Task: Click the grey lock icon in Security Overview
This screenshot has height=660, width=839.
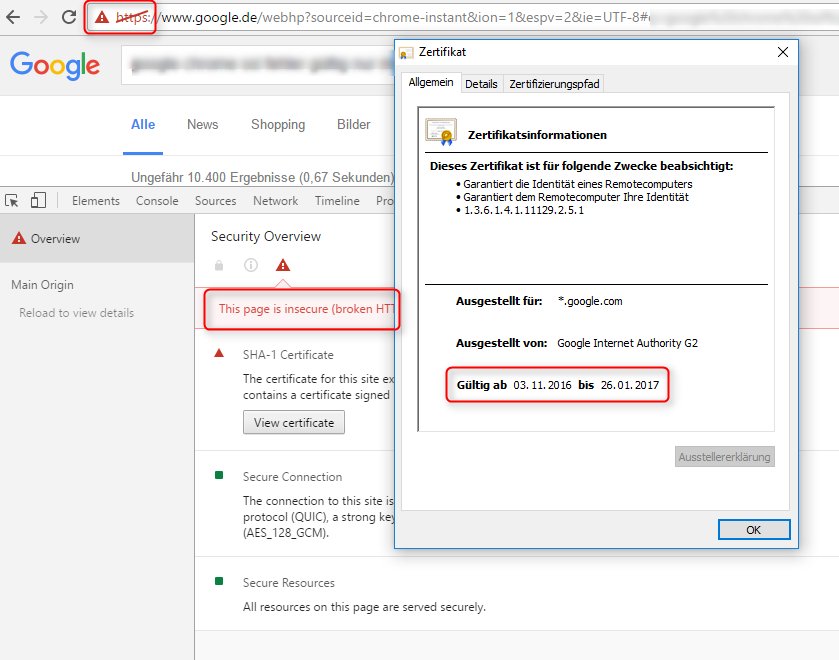Action: 219,265
